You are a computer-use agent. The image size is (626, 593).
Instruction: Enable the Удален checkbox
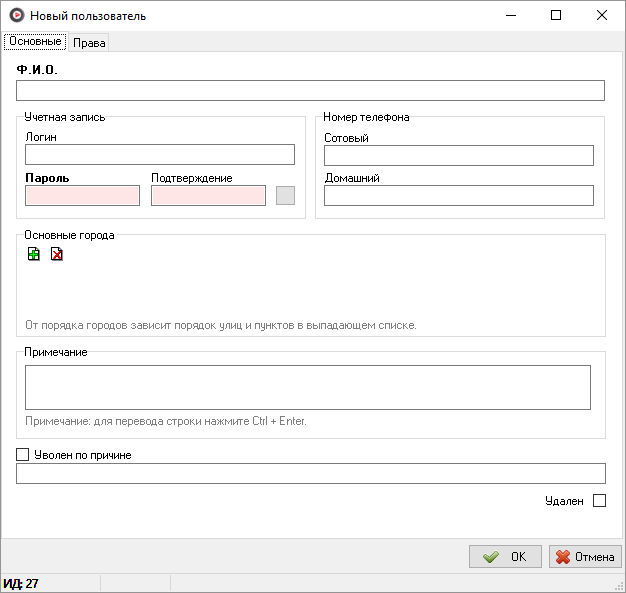(599, 501)
